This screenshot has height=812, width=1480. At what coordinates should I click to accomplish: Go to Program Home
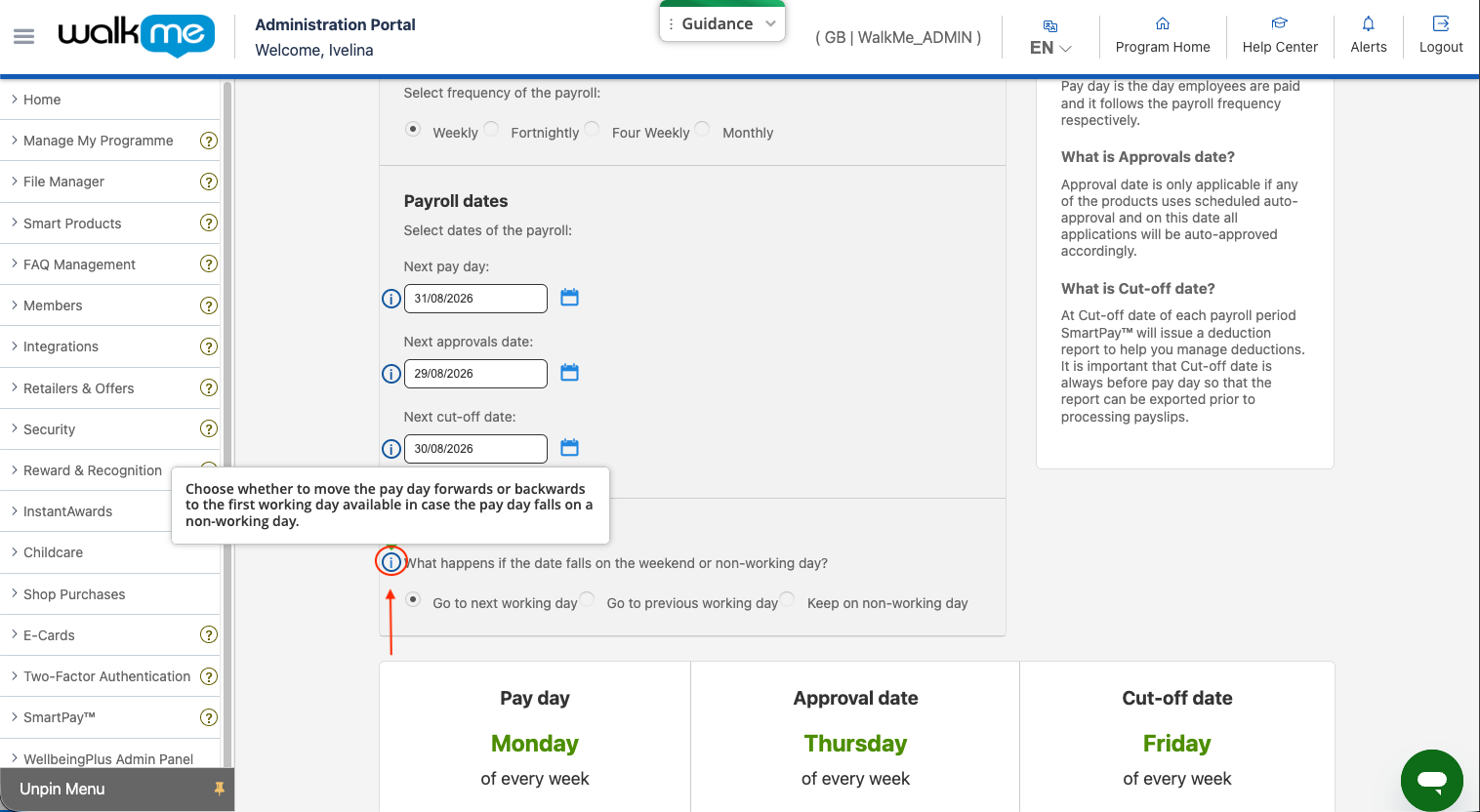(1163, 36)
